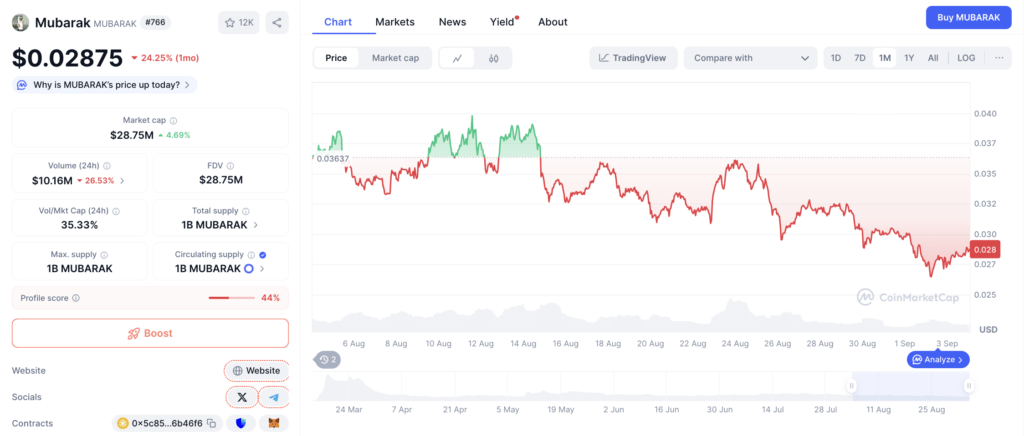1024x436 pixels.
Task: Open the News tab
Action: pos(453,22)
